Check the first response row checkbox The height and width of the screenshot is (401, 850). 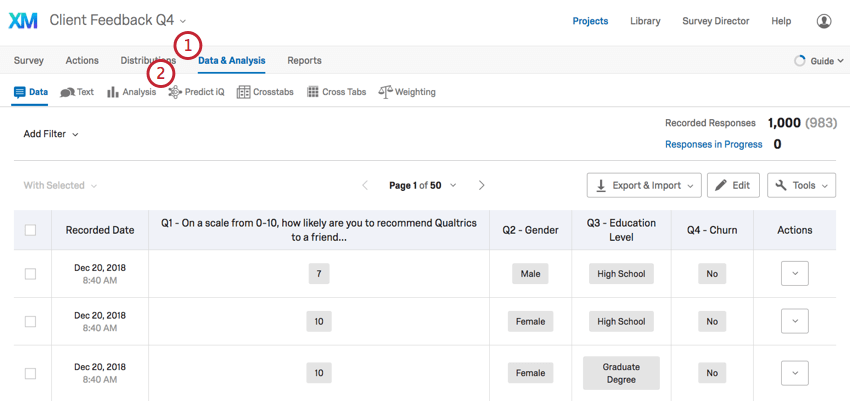point(30,274)
